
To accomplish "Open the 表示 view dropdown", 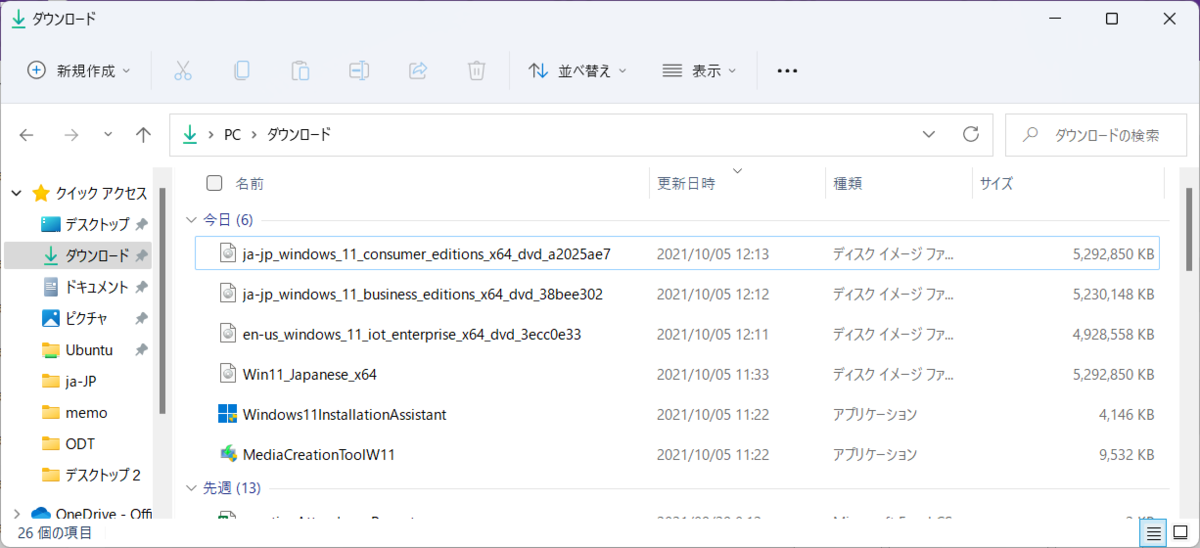I will click(699, 70).
